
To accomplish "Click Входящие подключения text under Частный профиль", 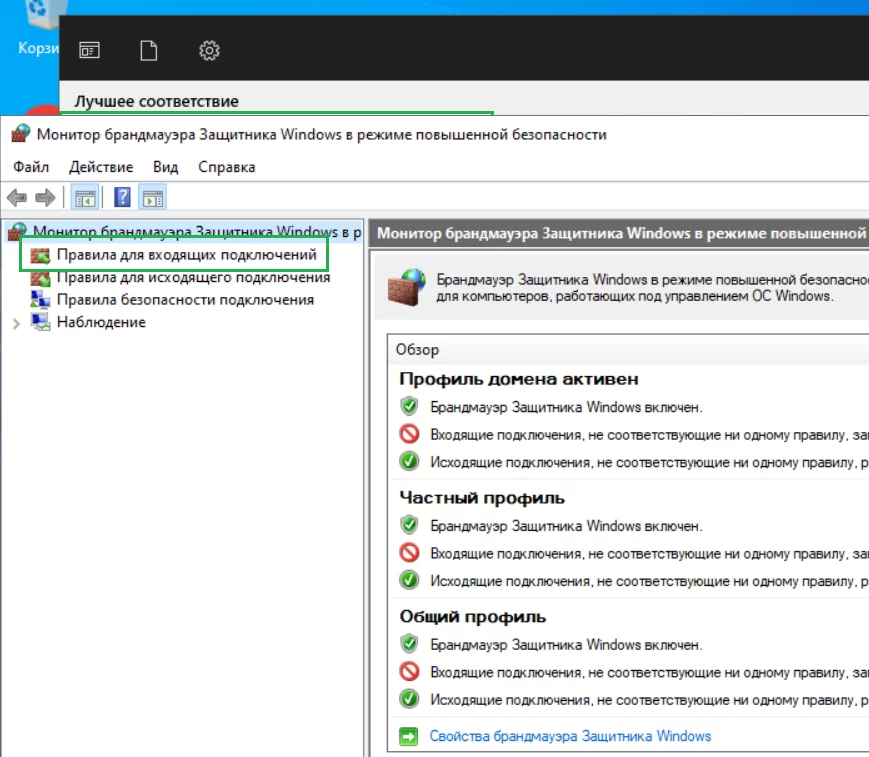I will click(650, 554).
